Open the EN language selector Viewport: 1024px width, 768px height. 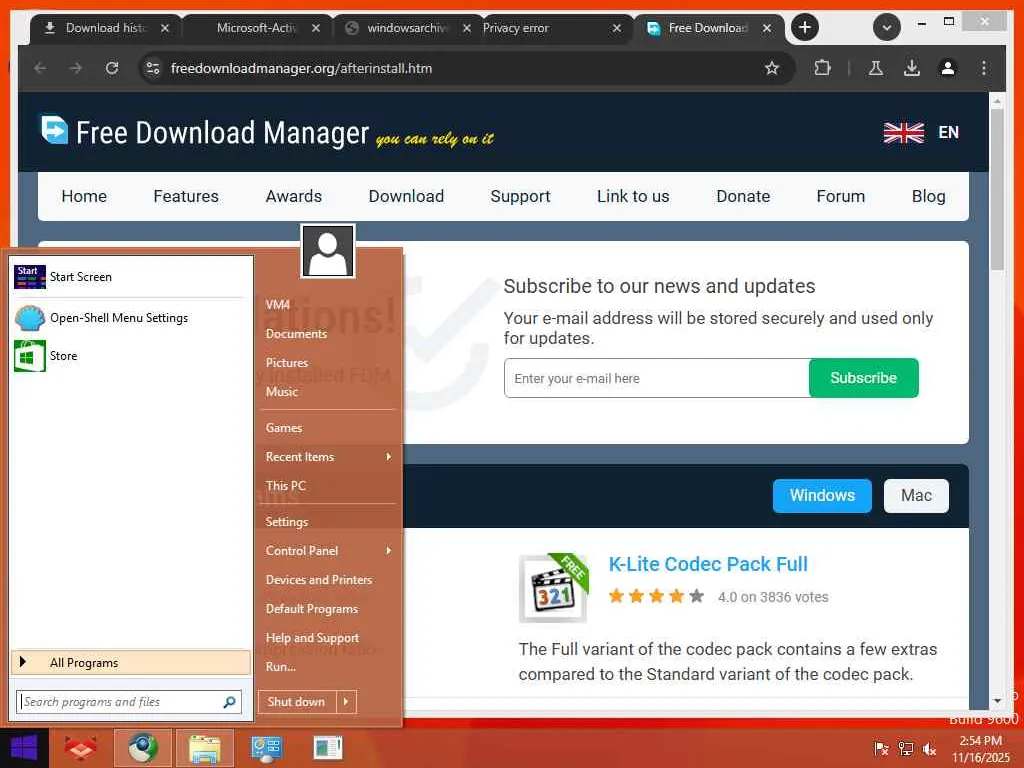[948, 133]
